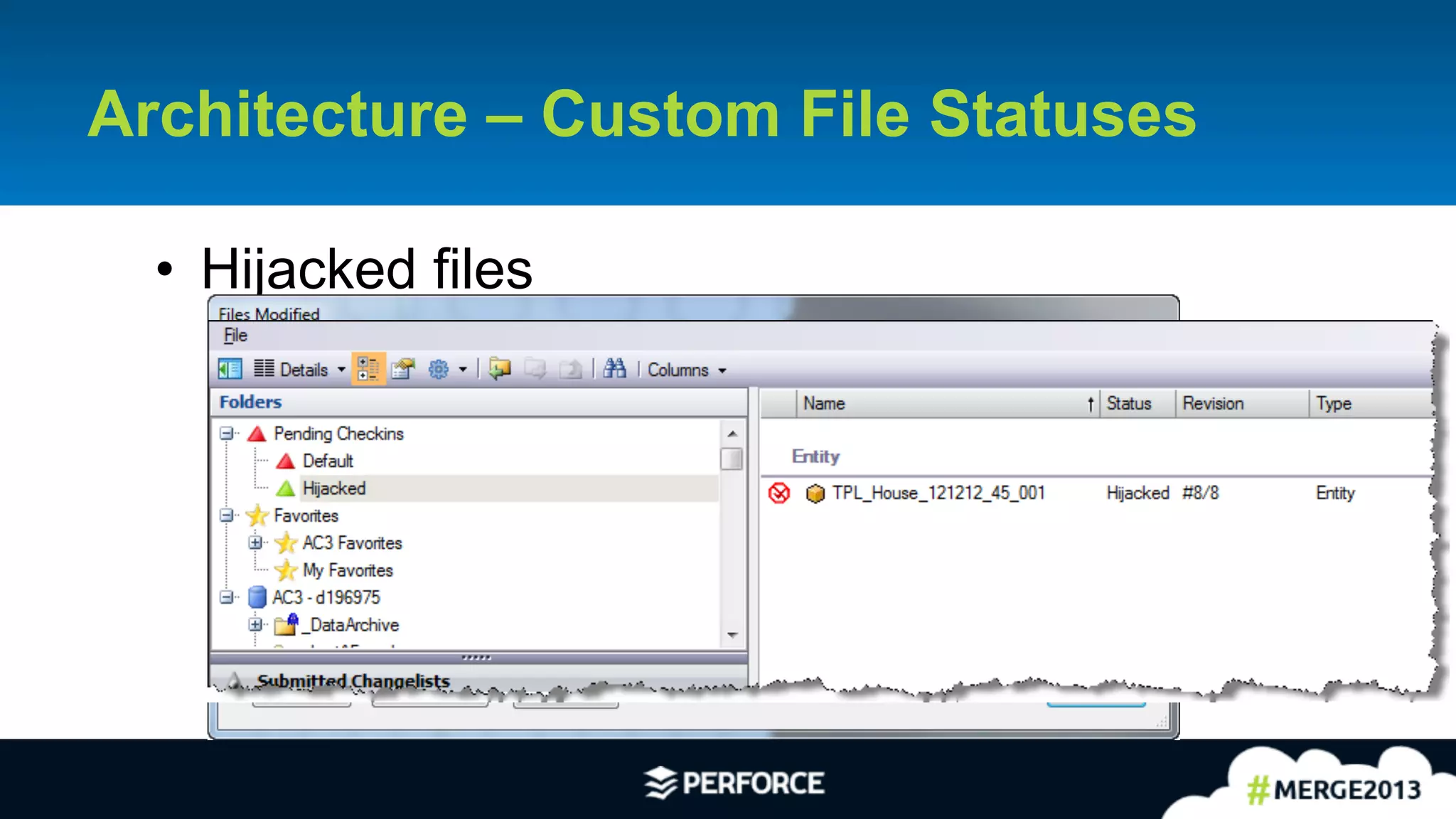
Task: Click the Folders panel header
Action: (x=479, y=402)
